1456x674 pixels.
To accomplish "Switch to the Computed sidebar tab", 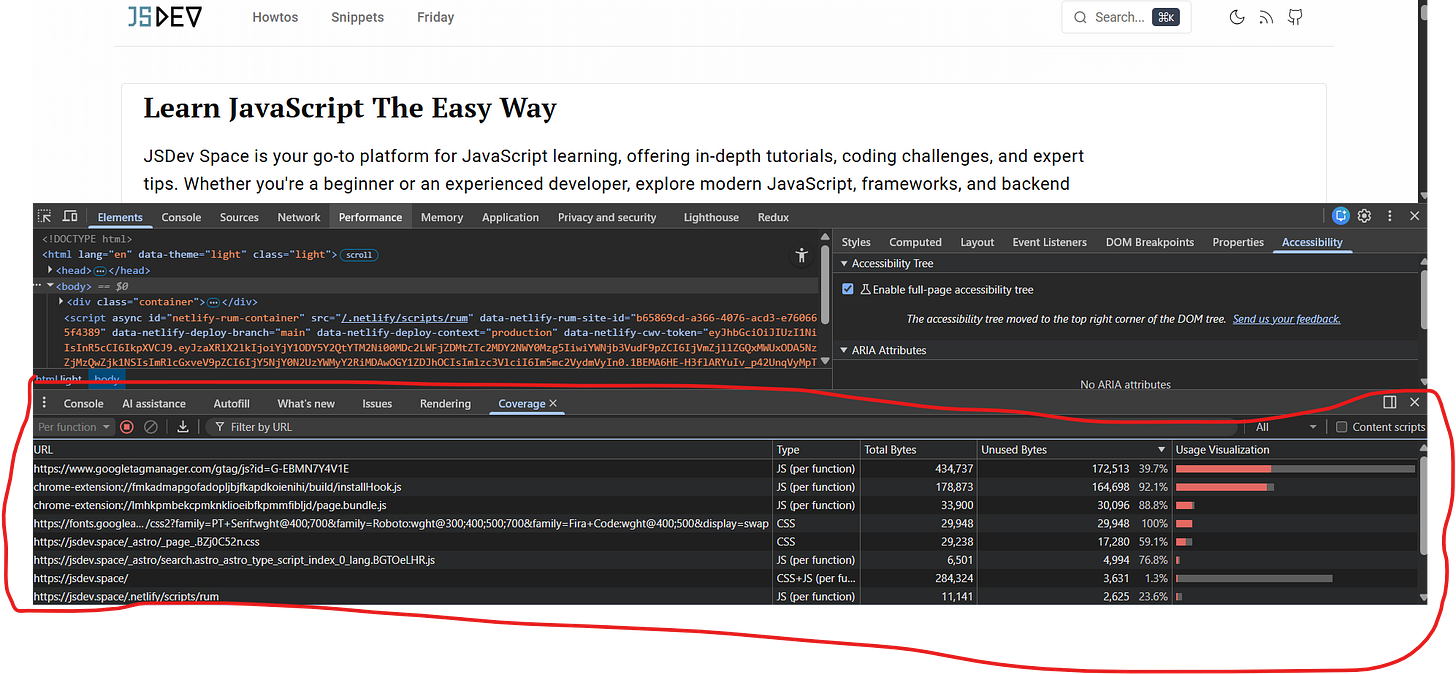I will pos(915,242).
